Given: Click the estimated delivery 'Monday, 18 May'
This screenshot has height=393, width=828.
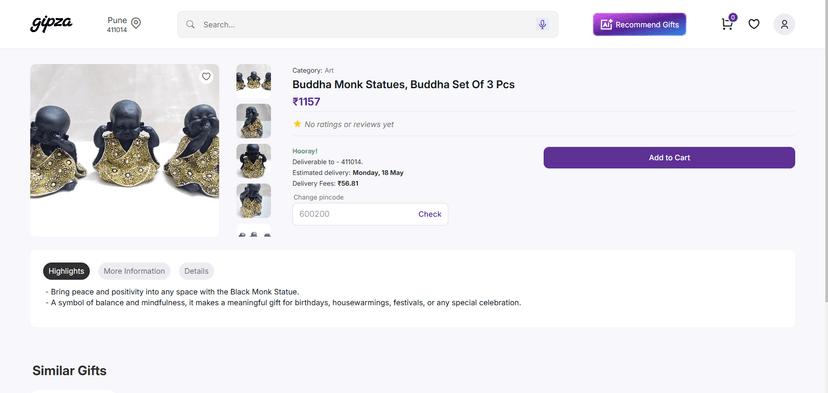Looking at the screenshot, I should [378, 173].
